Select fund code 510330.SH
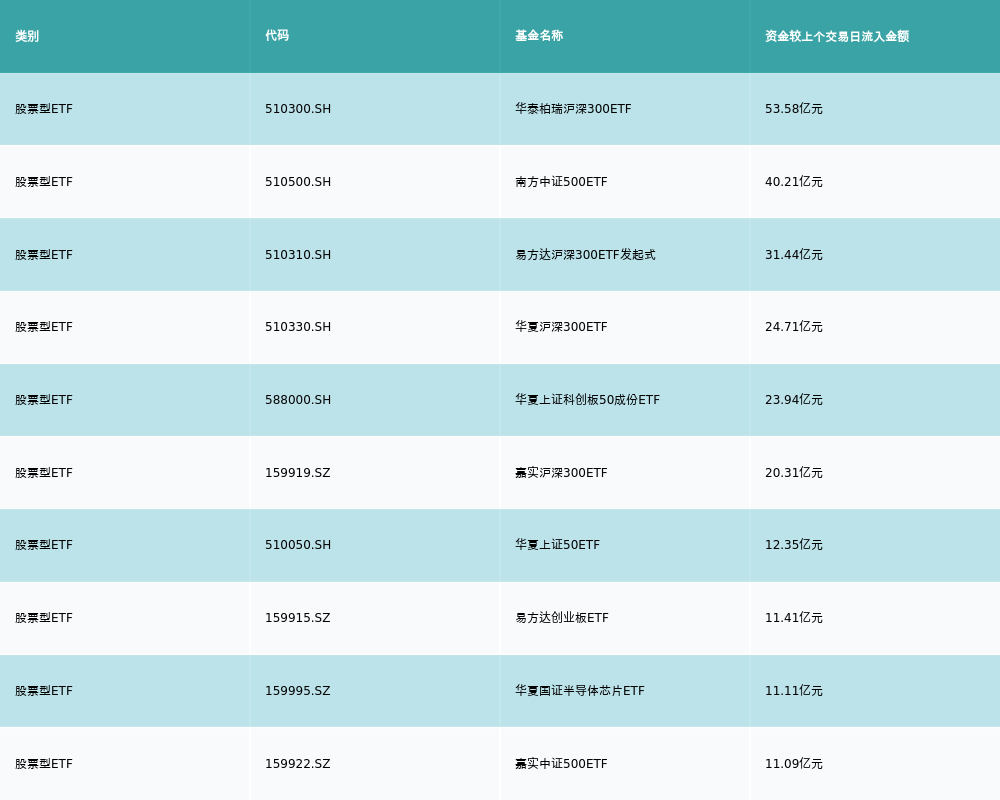 tap(298, 327)
